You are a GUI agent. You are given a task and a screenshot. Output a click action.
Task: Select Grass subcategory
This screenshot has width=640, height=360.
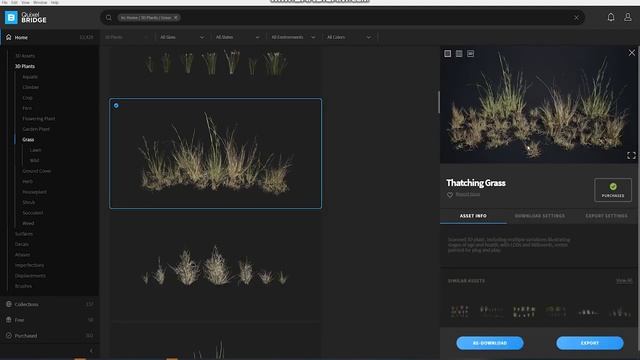tap(28, 140)
